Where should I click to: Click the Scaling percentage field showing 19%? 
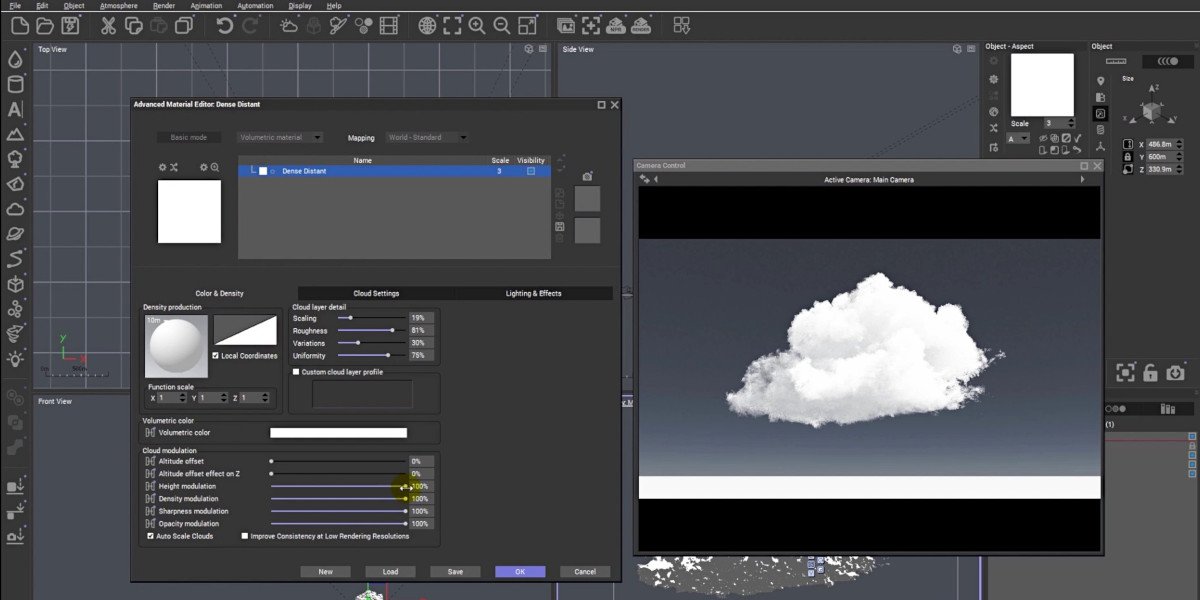pyautogui.click(x=421, y=318)
